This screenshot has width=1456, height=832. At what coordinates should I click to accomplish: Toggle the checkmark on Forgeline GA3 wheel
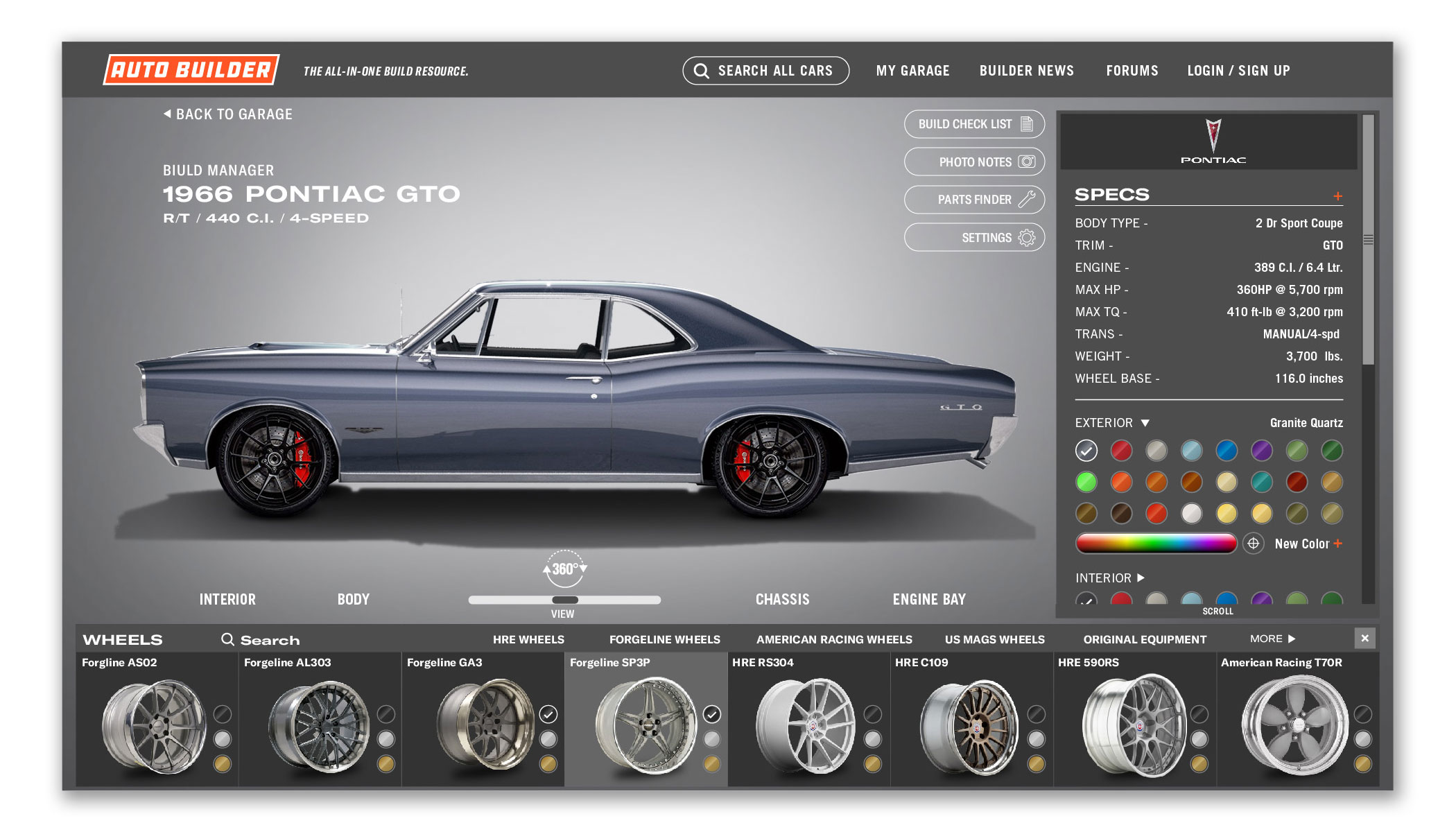tap(548, 714)
